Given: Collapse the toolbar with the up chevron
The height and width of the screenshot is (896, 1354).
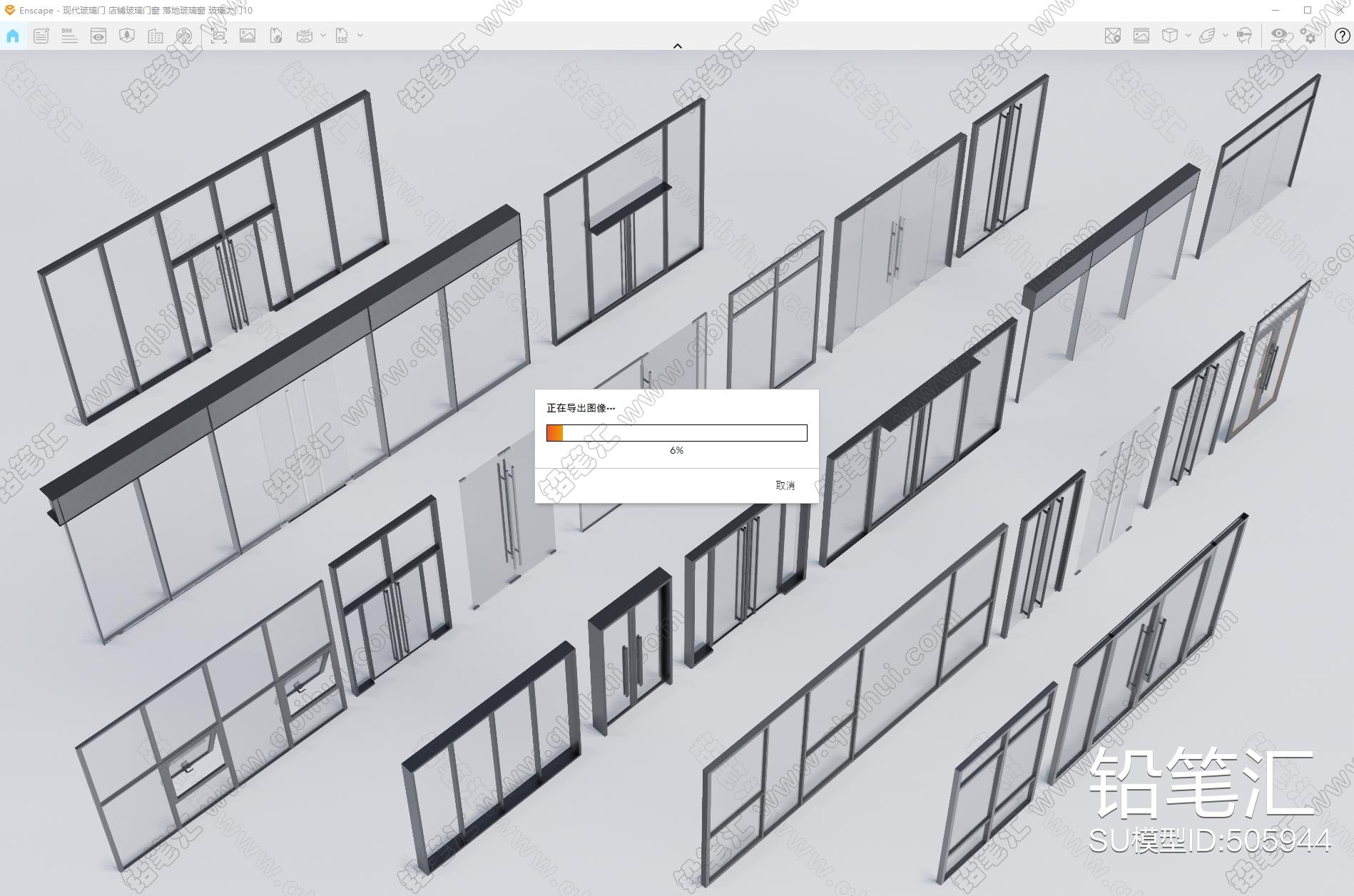Looking at the screenshot, I should coord(678,46).
